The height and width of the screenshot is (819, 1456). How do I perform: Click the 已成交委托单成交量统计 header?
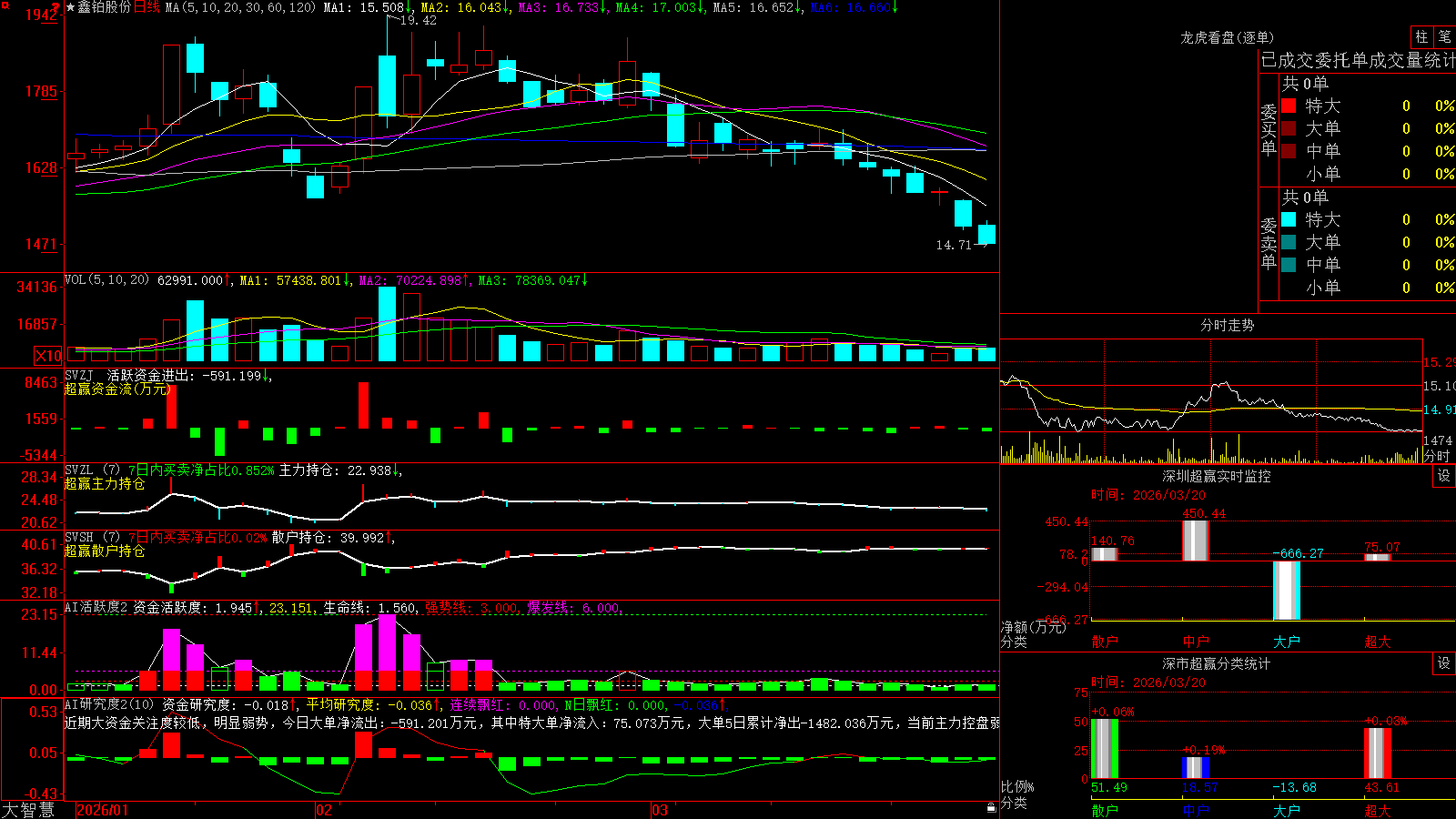1358,60
